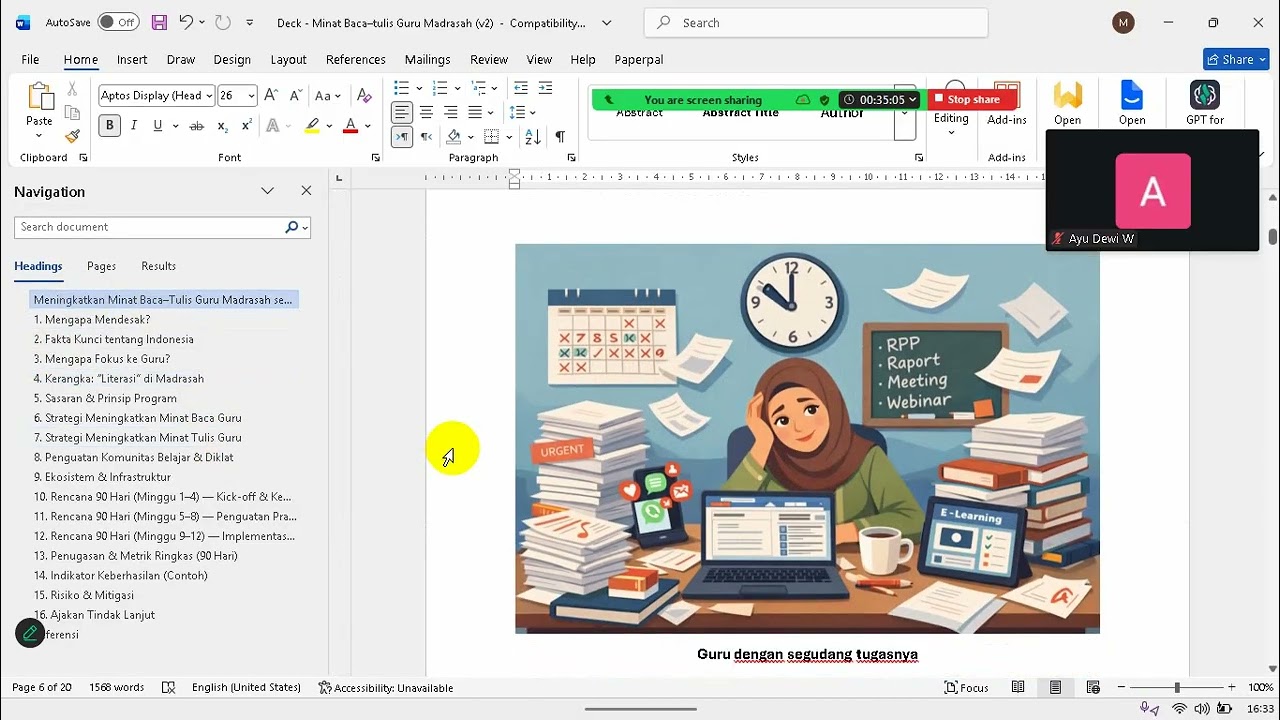Center align the paragraph
The width and height of the screenshot is (1280, 720).
[x=426, y=113]
